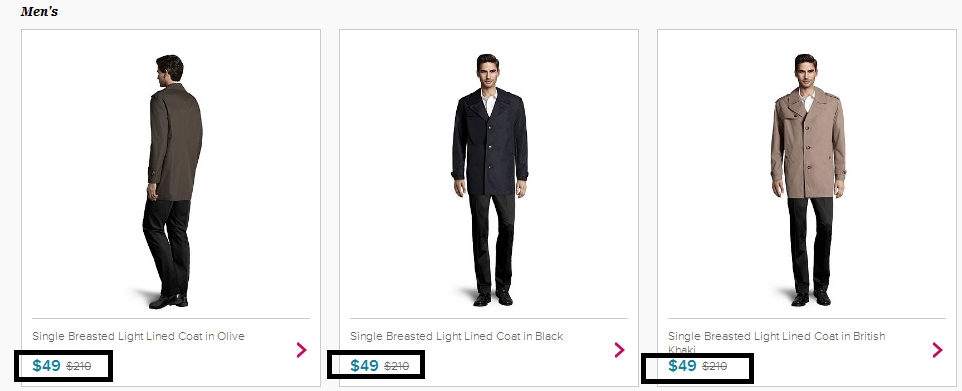
Task: Click the crossed-out $210 on British Khaki coat
Action: tap(714, 367)
